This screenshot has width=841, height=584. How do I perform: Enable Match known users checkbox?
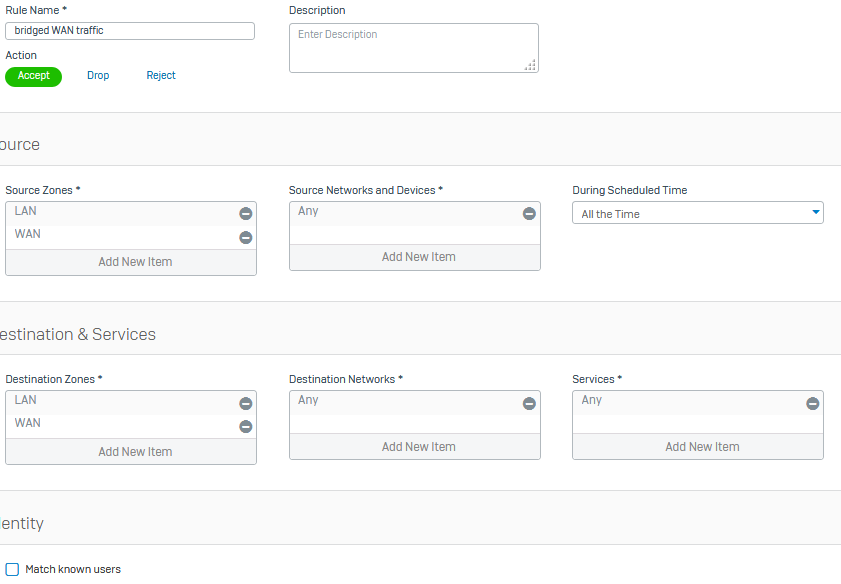[12, 569]
